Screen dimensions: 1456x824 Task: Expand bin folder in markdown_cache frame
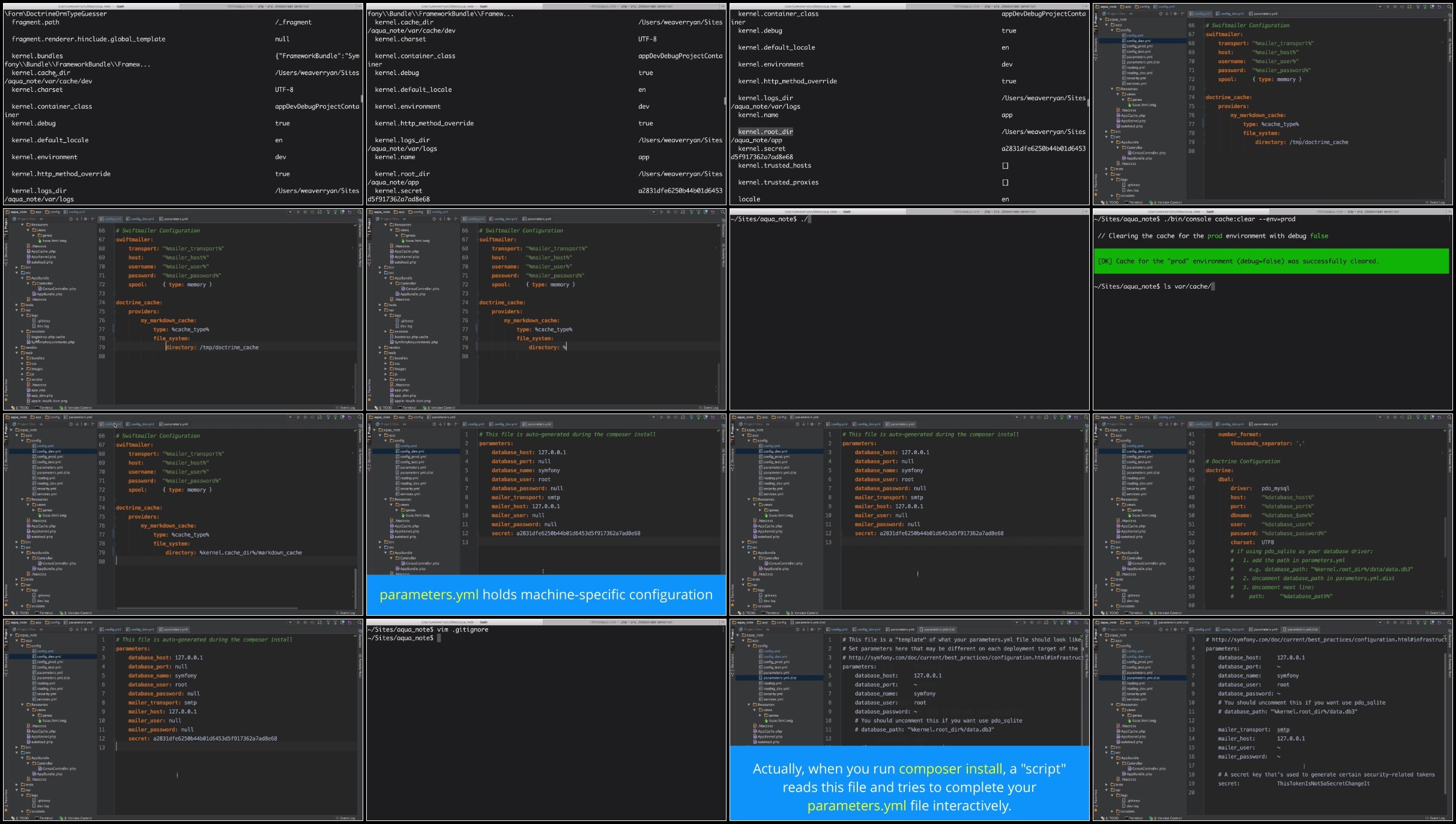[x=17, y=542]
